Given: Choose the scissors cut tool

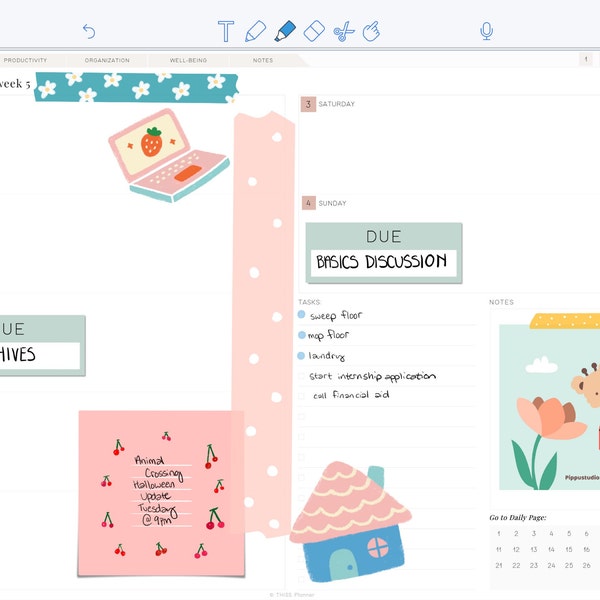Looking at the screenshot, I should pyautogui.click(x=343, y=31).
